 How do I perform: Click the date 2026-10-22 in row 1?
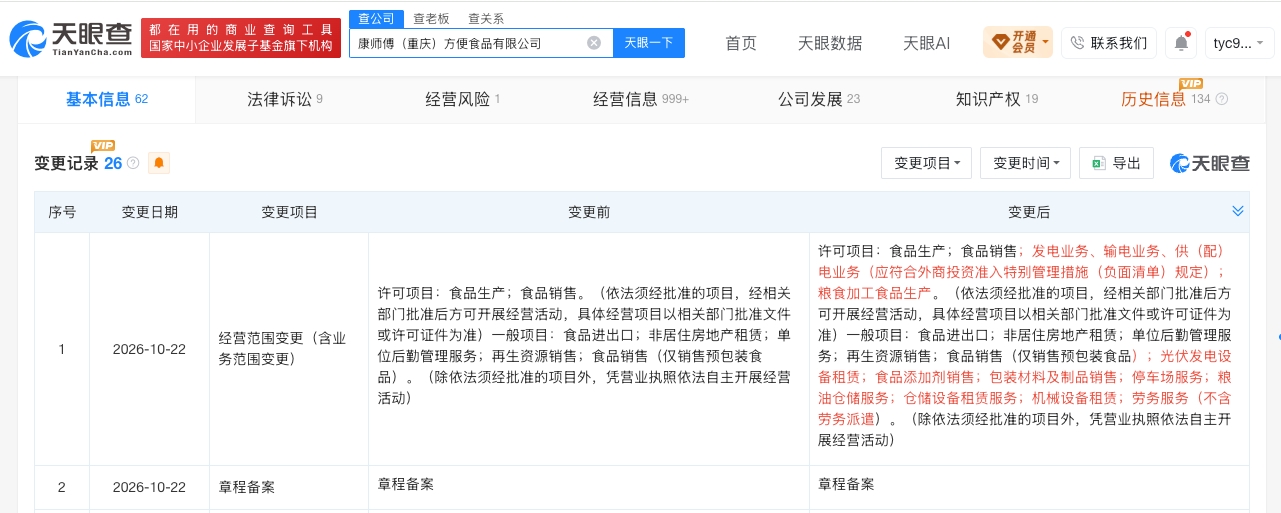point(150,349)
